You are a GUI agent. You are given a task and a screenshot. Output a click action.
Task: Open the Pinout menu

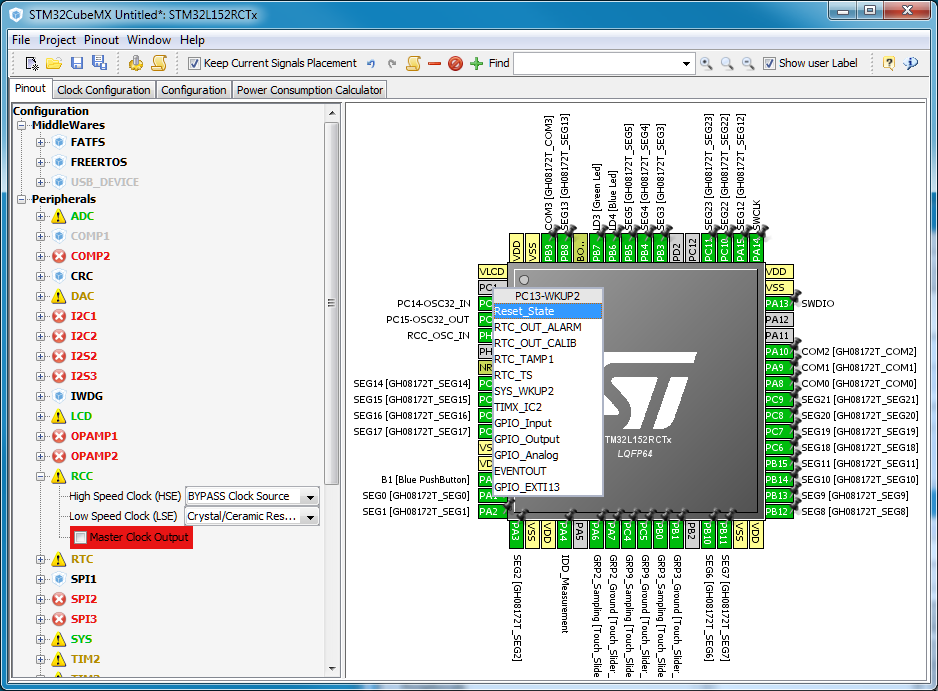[x=101, y=40]
